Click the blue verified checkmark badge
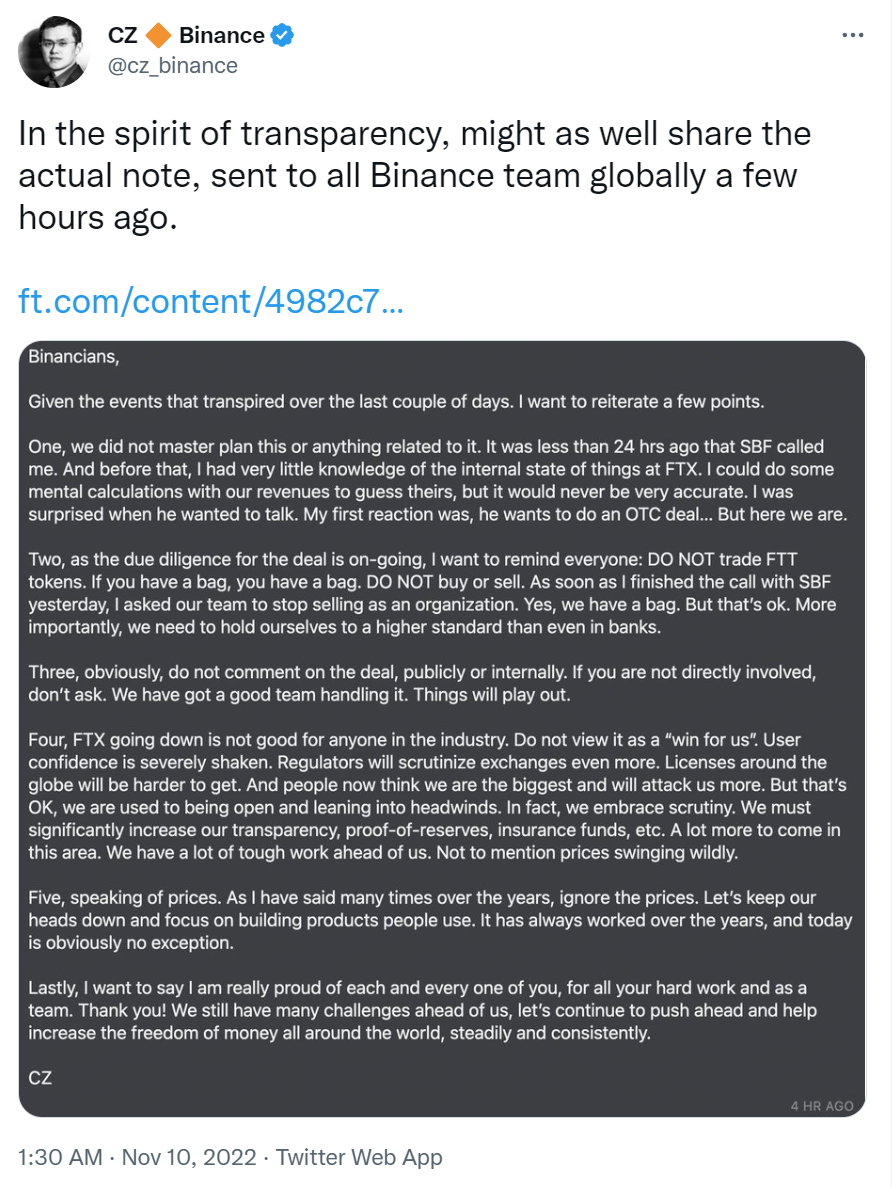Viewport: 892px width, 1187px height. coord(282,36)
